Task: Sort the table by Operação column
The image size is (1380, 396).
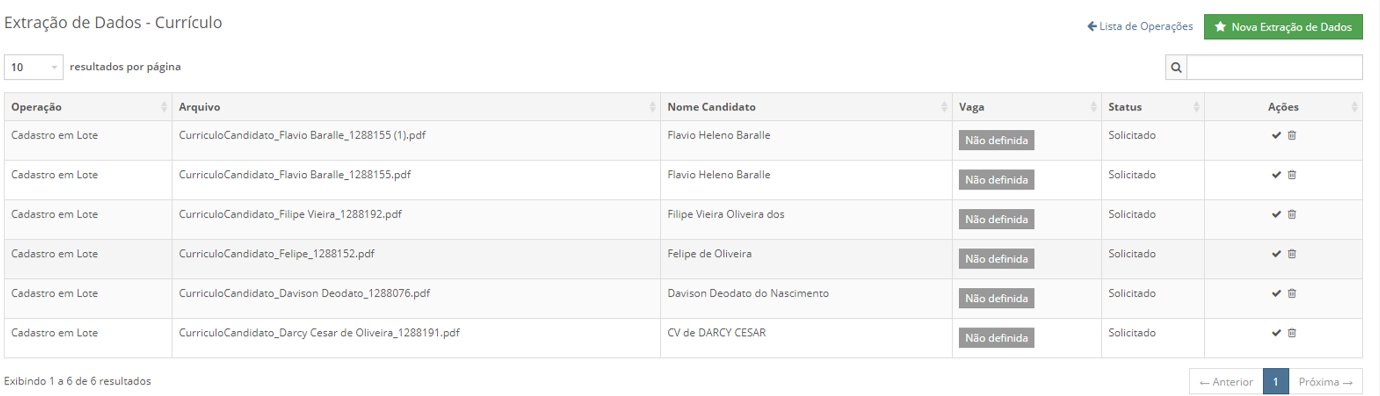Action: tap(88, 107)
